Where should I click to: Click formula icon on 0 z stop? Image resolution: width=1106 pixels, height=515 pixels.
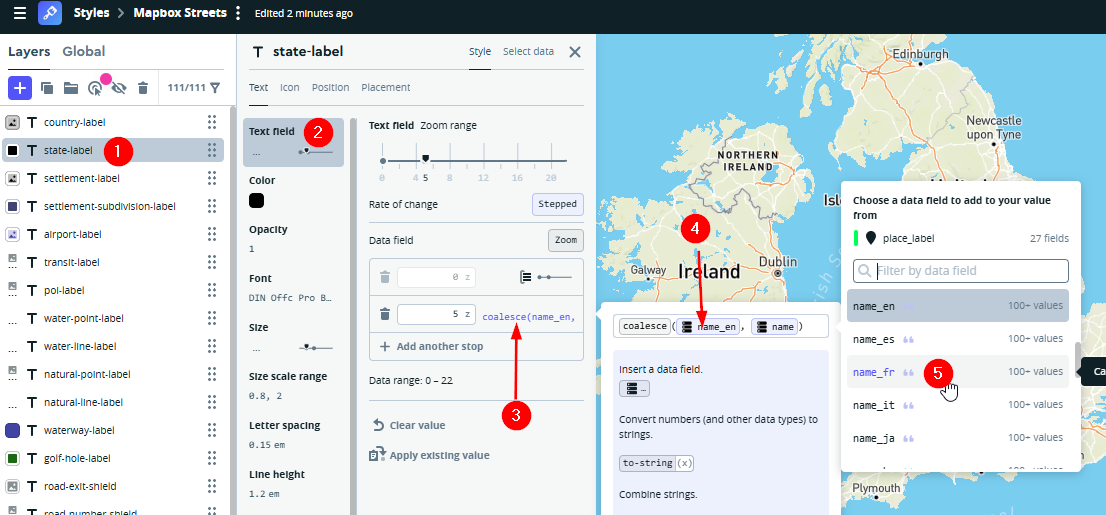click(x=525, y=277)
